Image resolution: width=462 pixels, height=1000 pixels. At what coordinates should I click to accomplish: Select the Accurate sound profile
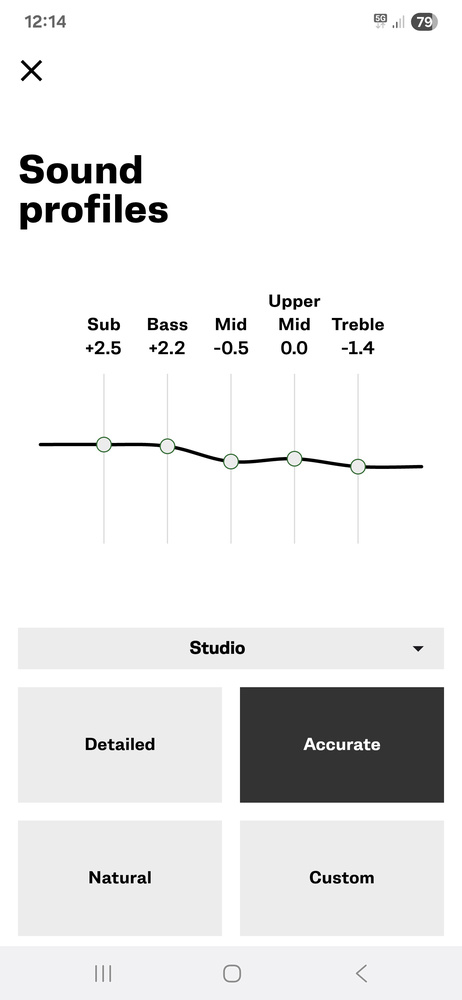click(x=341, y=744)
